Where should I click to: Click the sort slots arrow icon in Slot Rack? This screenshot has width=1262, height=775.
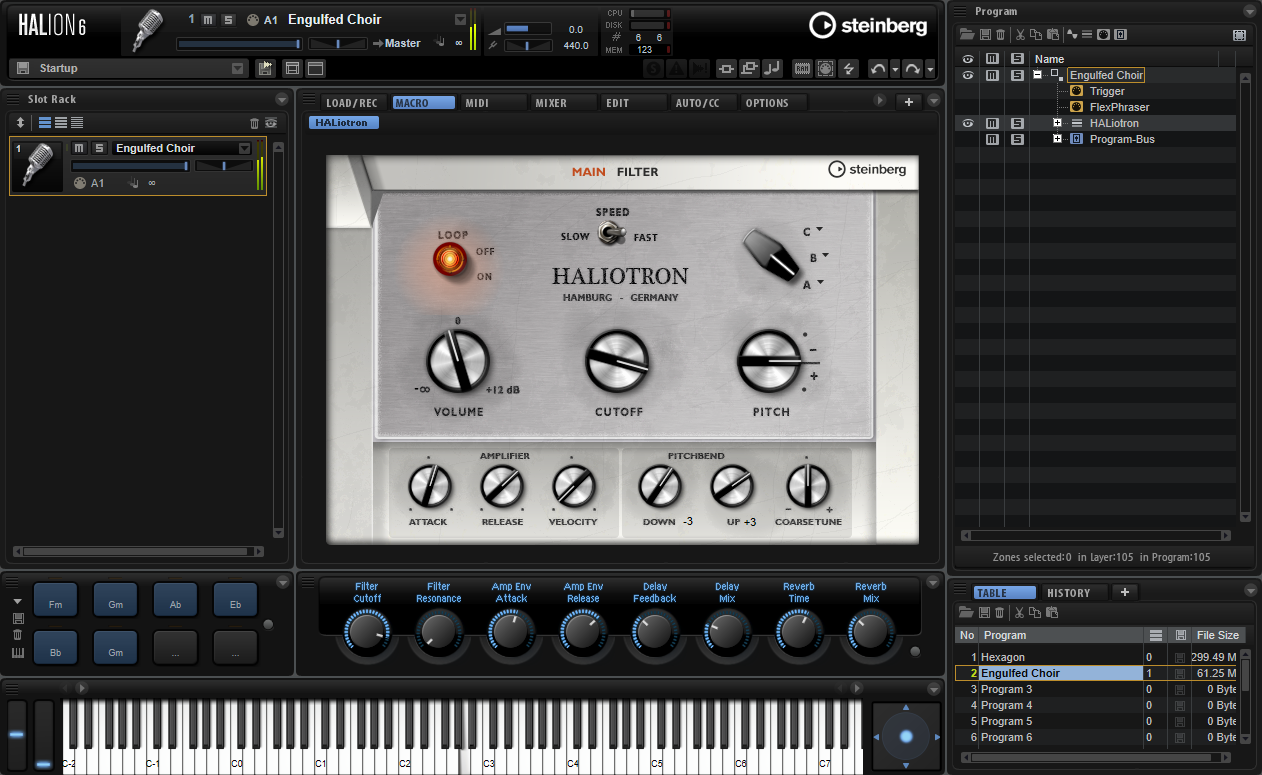coord(20,122)
